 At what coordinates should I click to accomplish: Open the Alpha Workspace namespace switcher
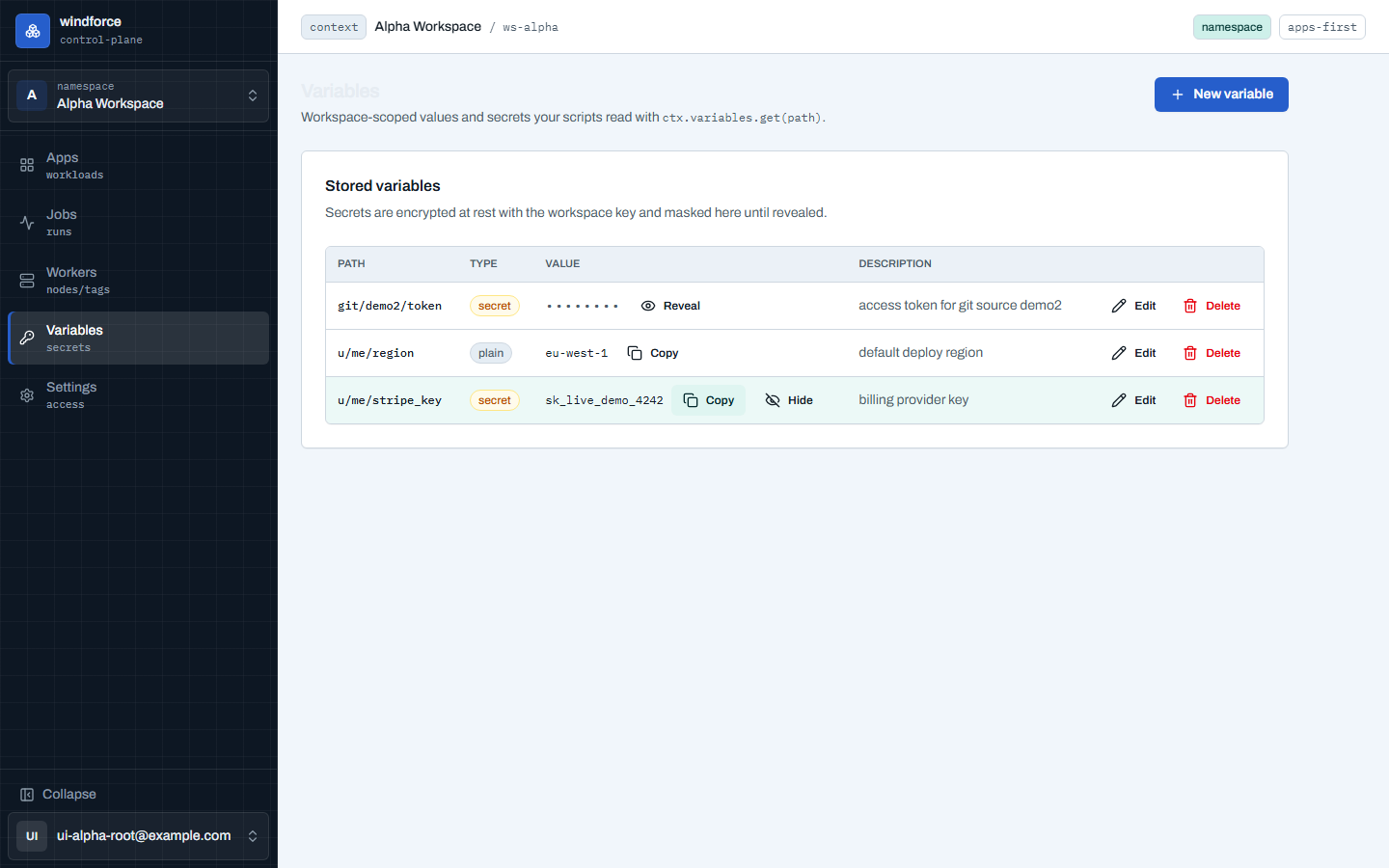(x=138, y=95)
